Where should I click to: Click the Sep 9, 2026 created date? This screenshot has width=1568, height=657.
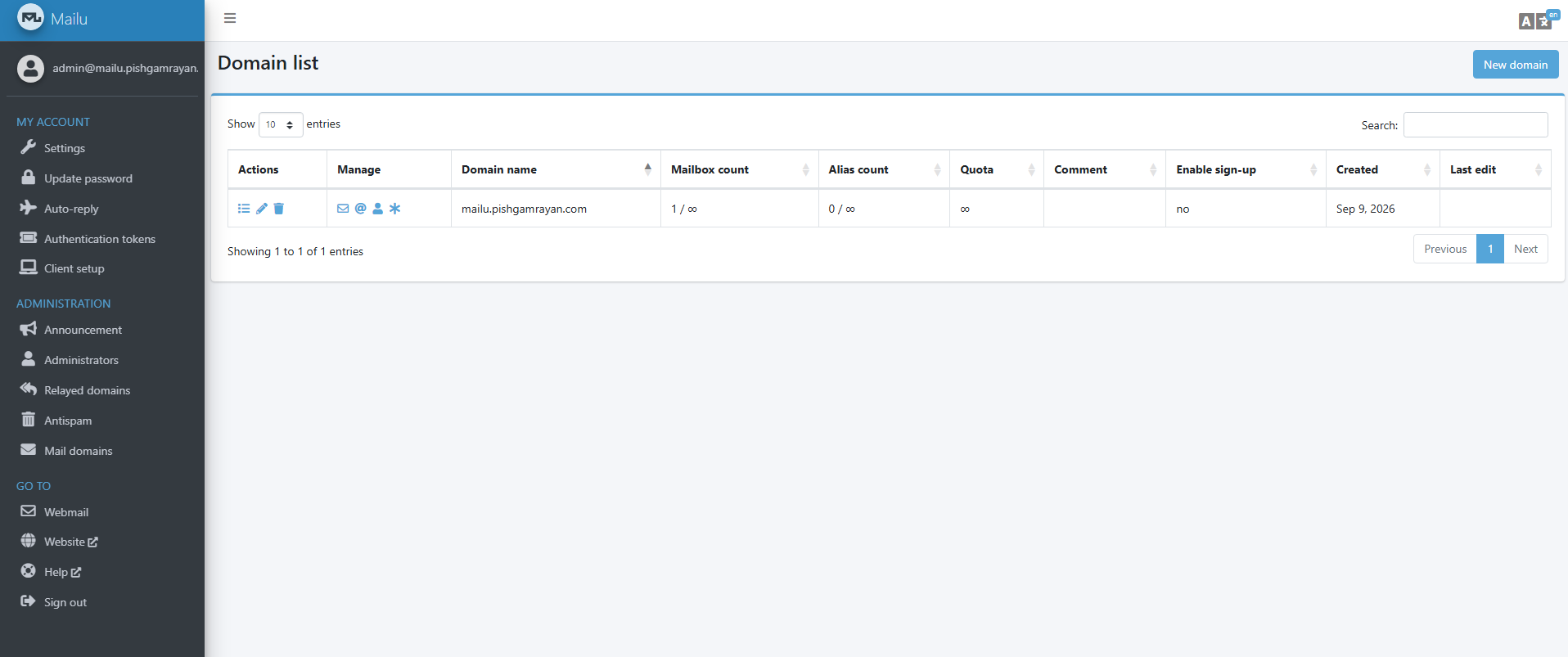point(1365,209)
